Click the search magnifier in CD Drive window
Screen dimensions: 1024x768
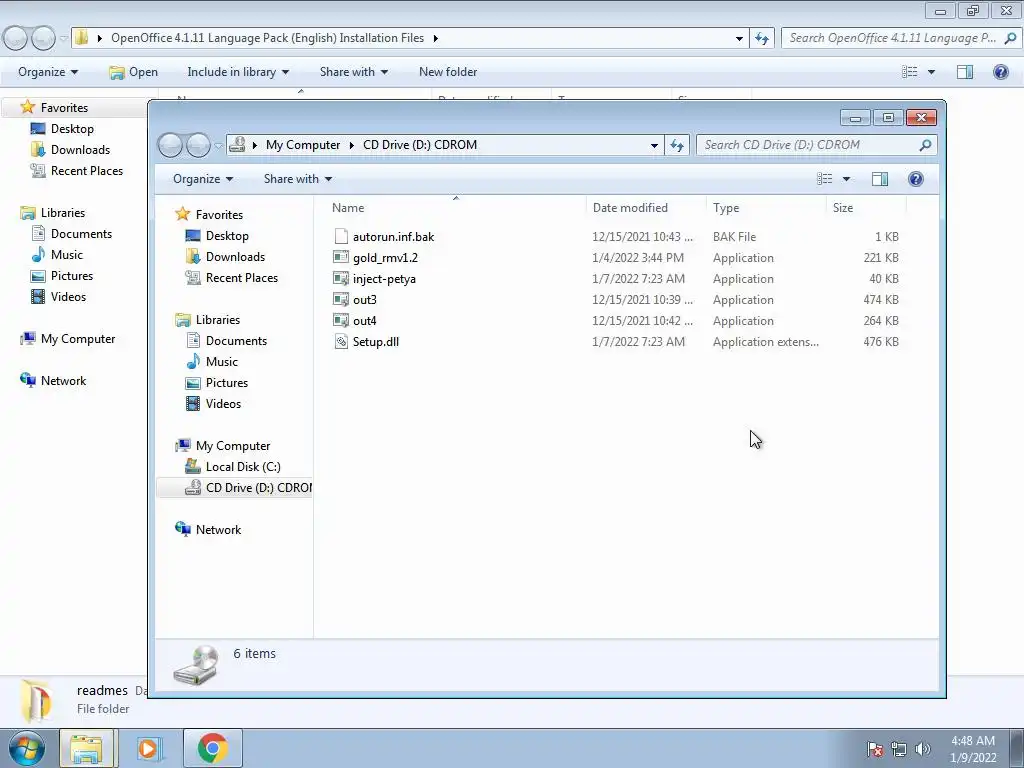[x=925, y=145]
